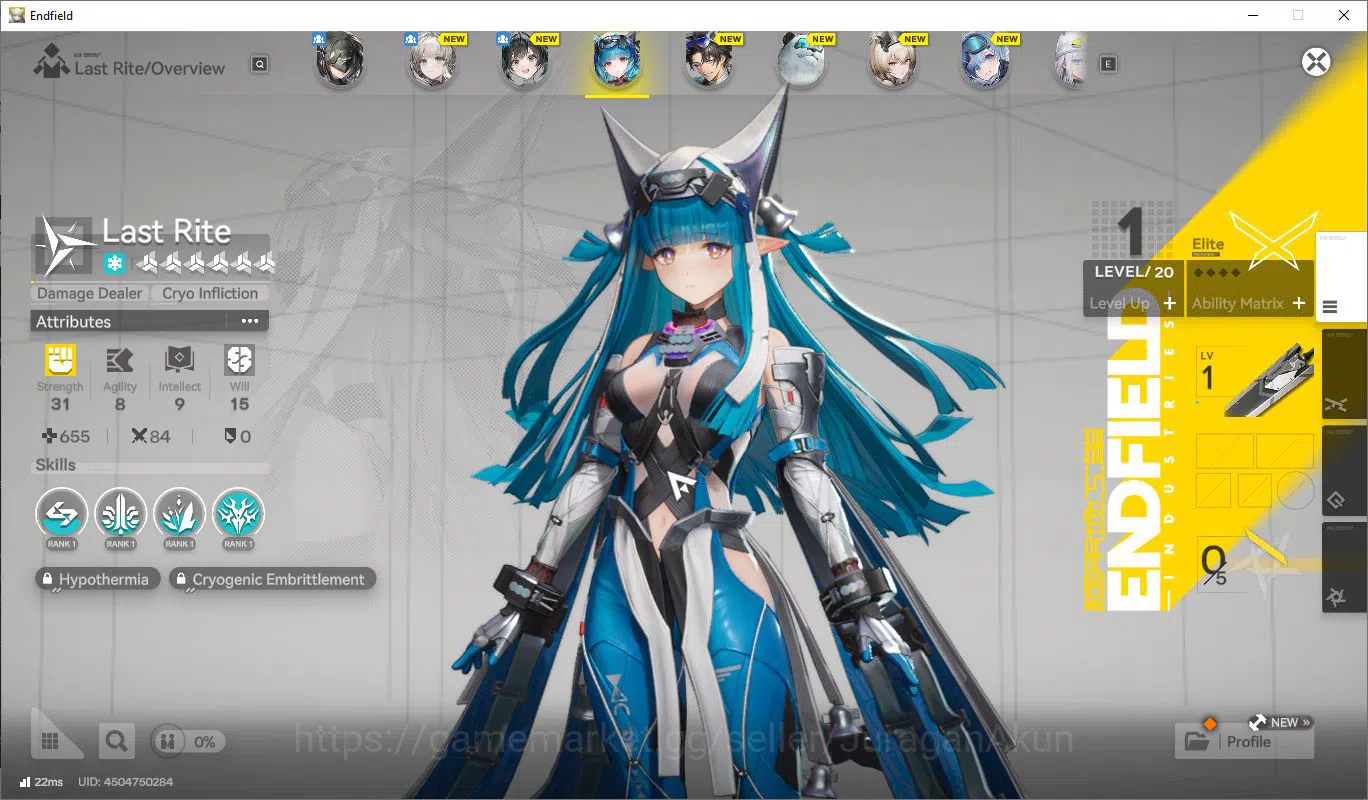The height and width of the screenshot is (800, 1368).
Task: Open the 0% trust indicator
Action: pyautogui.click(x=188, y=741)
